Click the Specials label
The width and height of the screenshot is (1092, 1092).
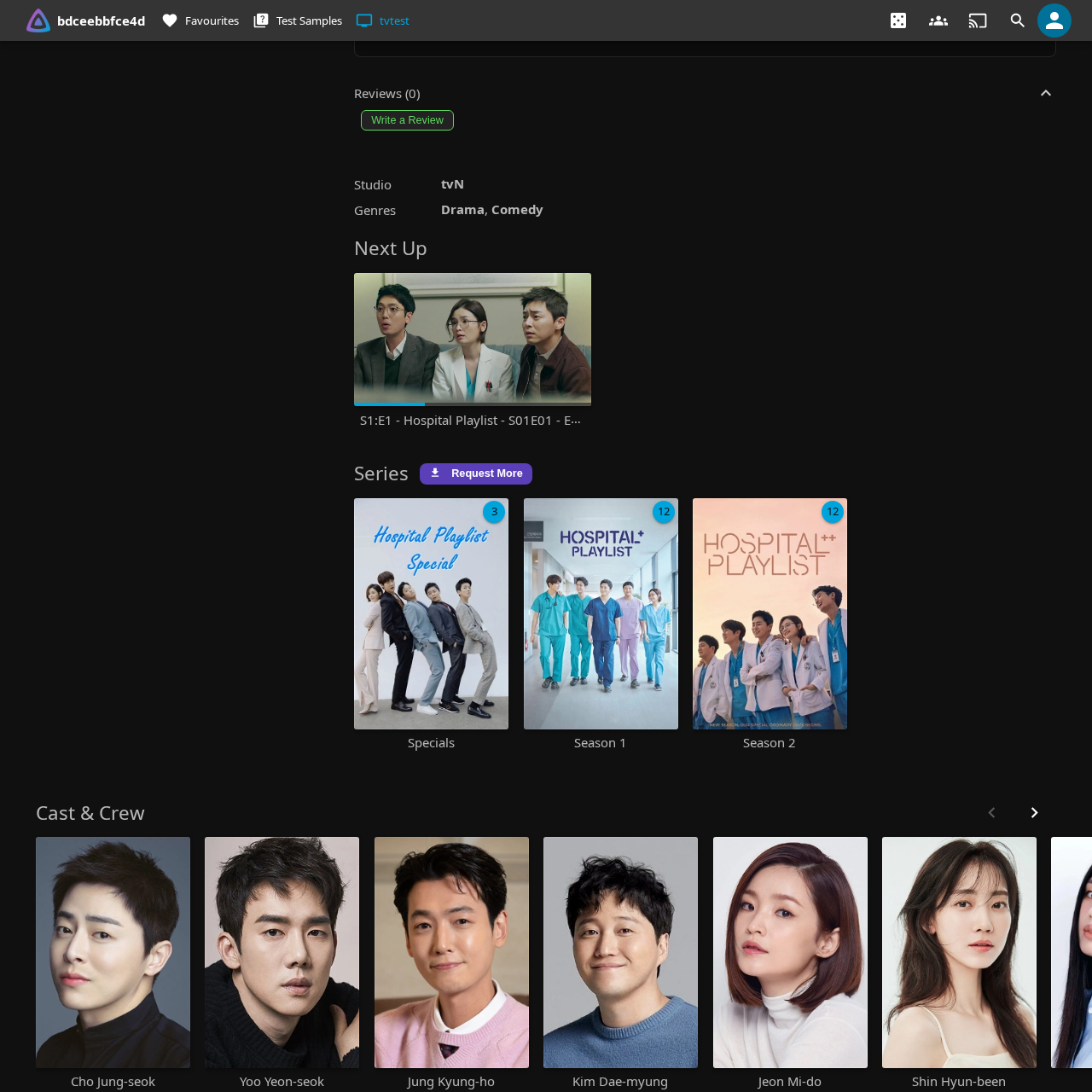(431, 743)
